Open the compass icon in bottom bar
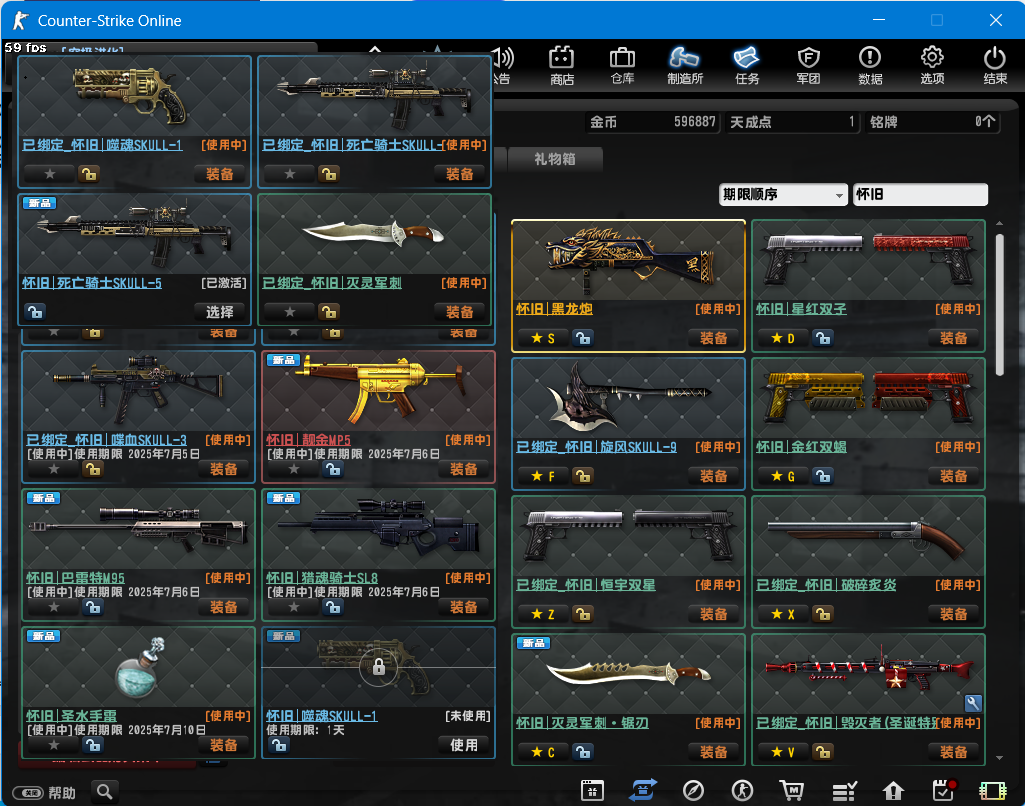 coord(693,790)
